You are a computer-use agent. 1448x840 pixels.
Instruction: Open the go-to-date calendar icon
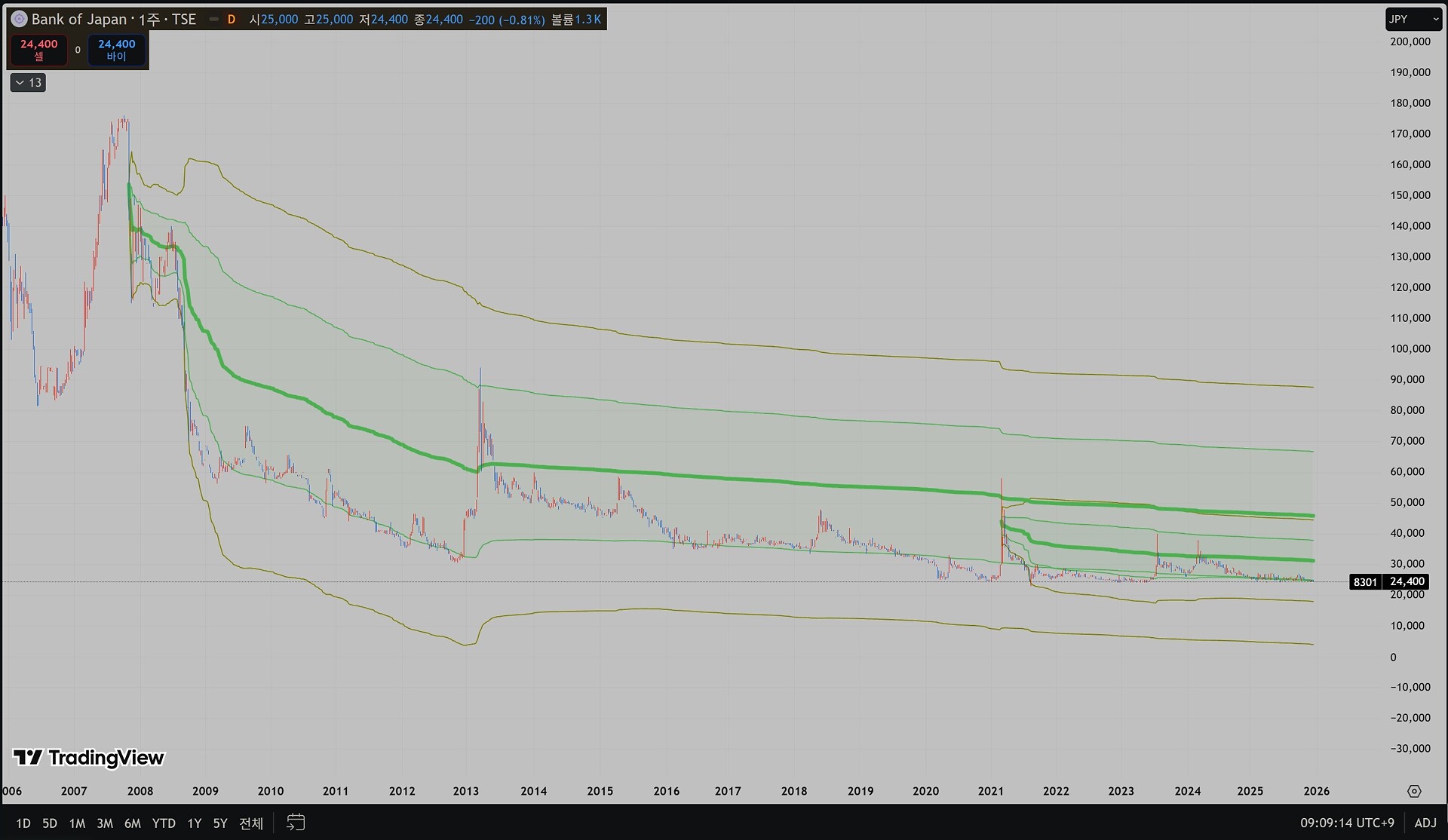pyautogui.click(x=296, y=823)
